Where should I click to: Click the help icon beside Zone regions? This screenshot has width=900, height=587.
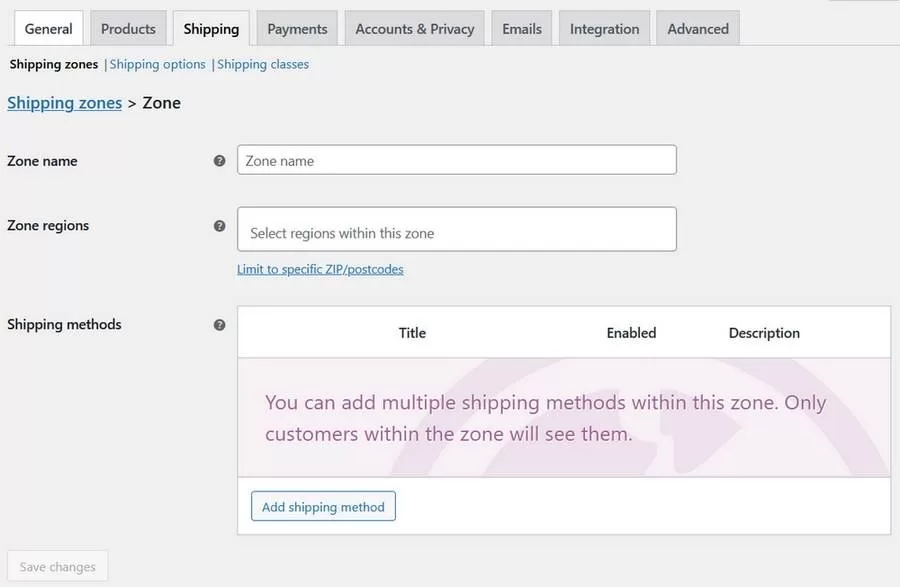click(x=220, y=226)
